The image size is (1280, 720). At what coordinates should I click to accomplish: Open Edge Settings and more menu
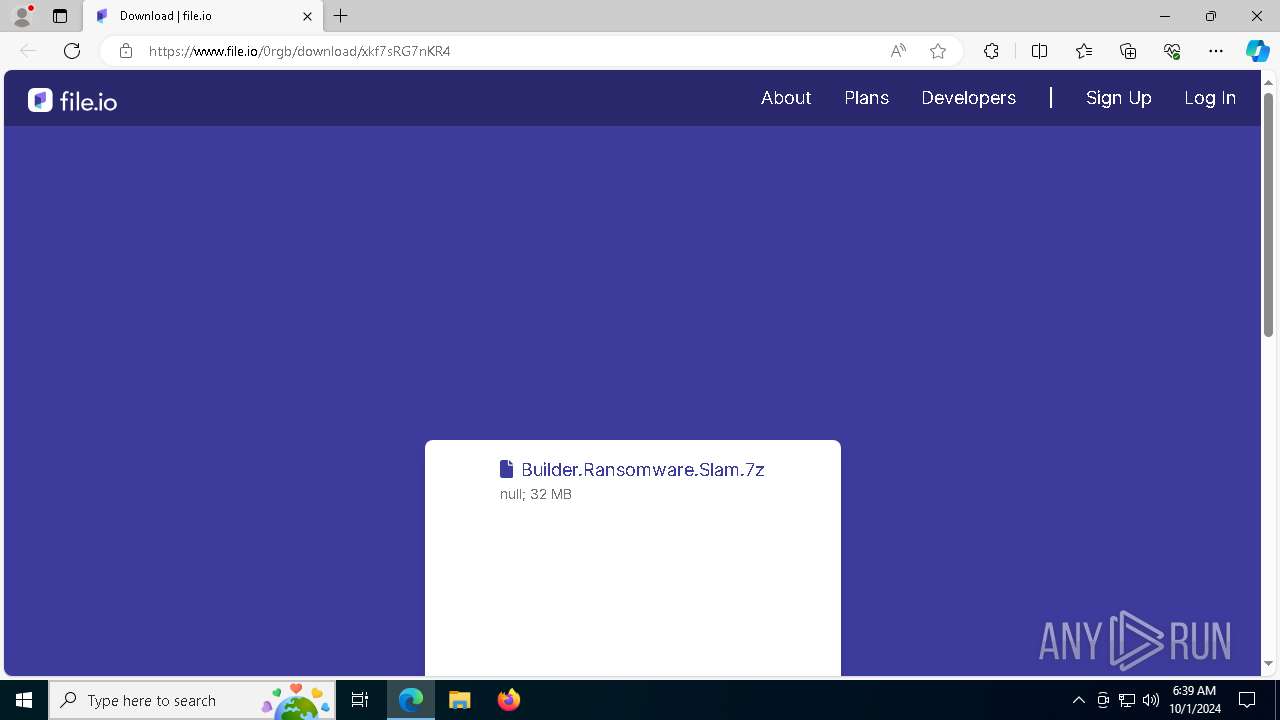1216,51
